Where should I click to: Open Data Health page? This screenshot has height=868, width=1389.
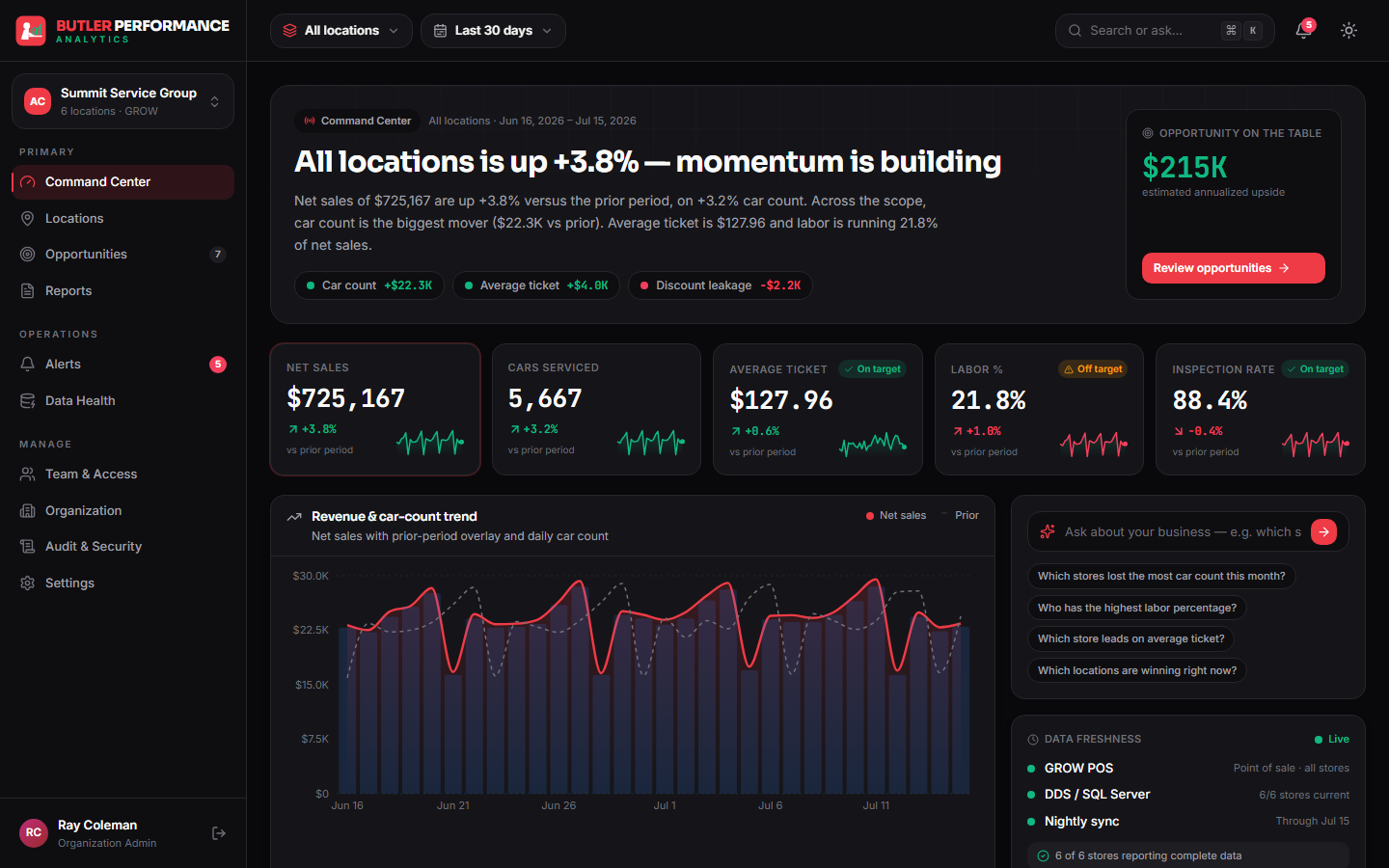coord(123,401)
